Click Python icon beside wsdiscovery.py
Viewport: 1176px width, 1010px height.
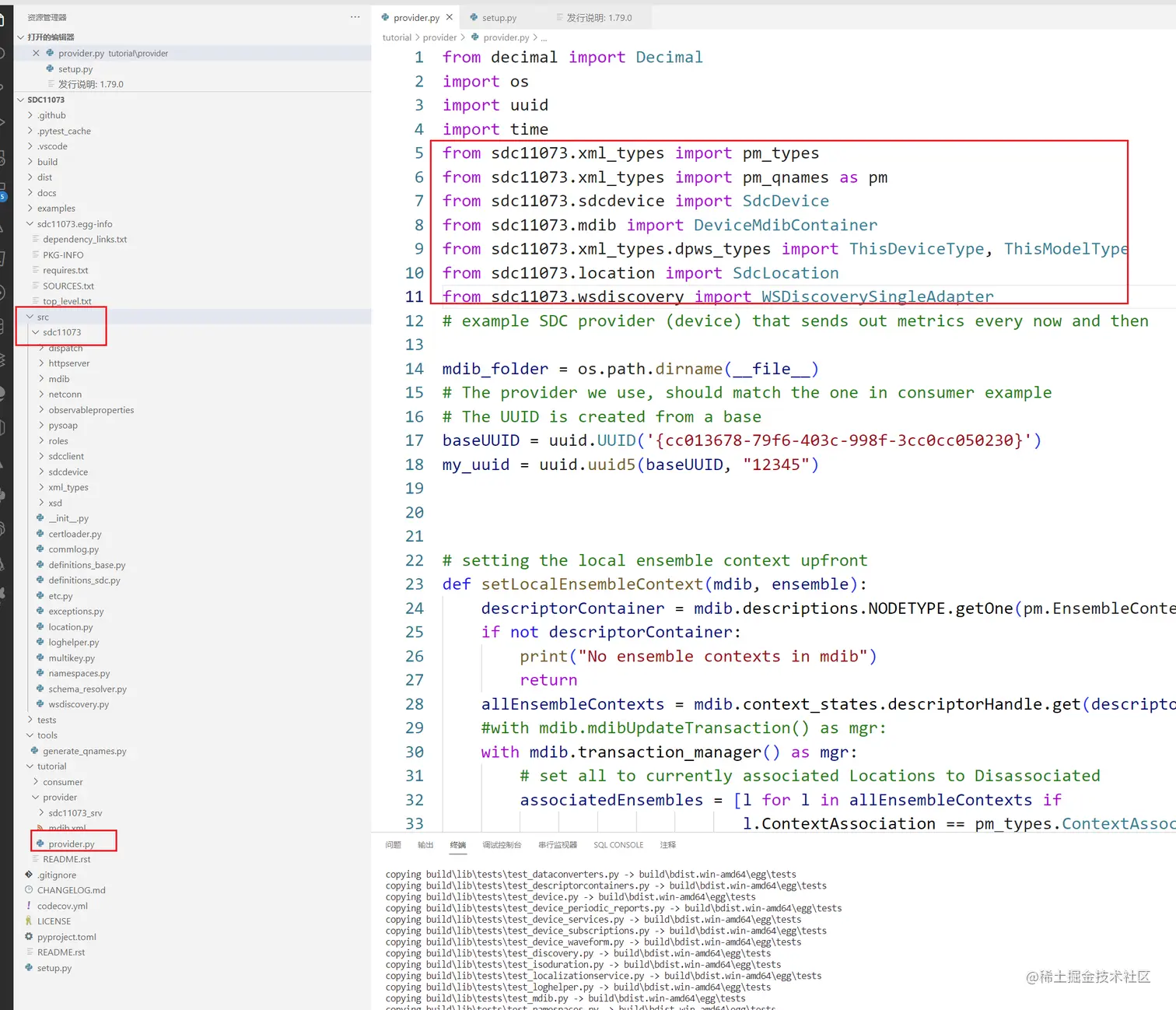click(40, 704)
